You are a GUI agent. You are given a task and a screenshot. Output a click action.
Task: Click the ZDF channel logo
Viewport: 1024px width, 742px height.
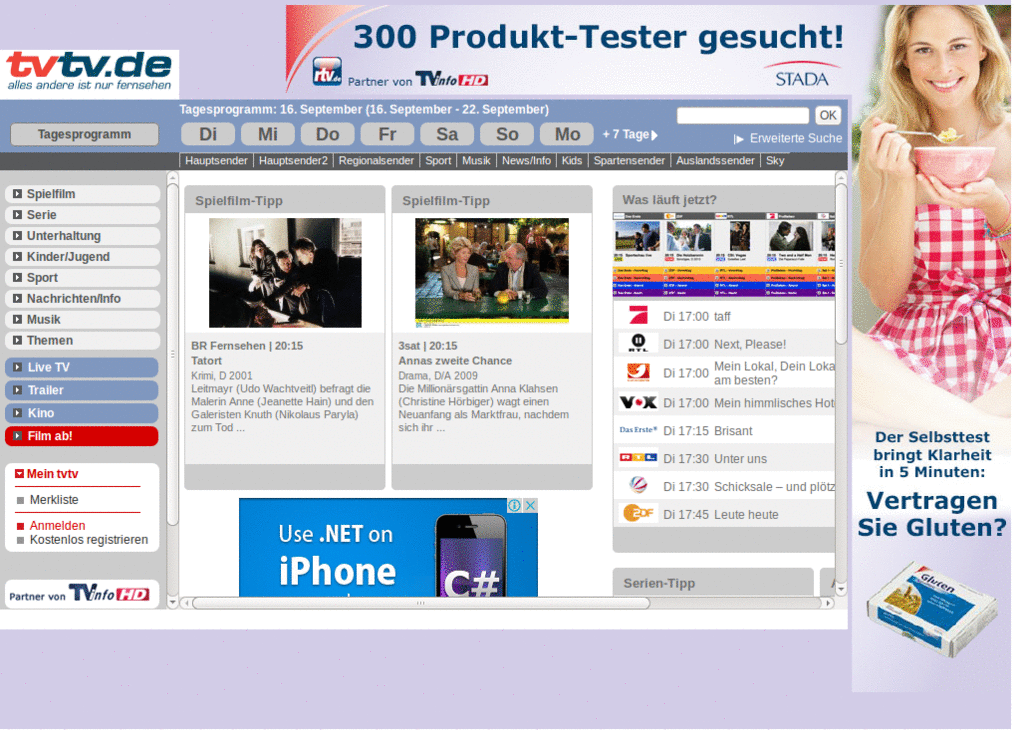pyautogui.click(x=637, y=513)
